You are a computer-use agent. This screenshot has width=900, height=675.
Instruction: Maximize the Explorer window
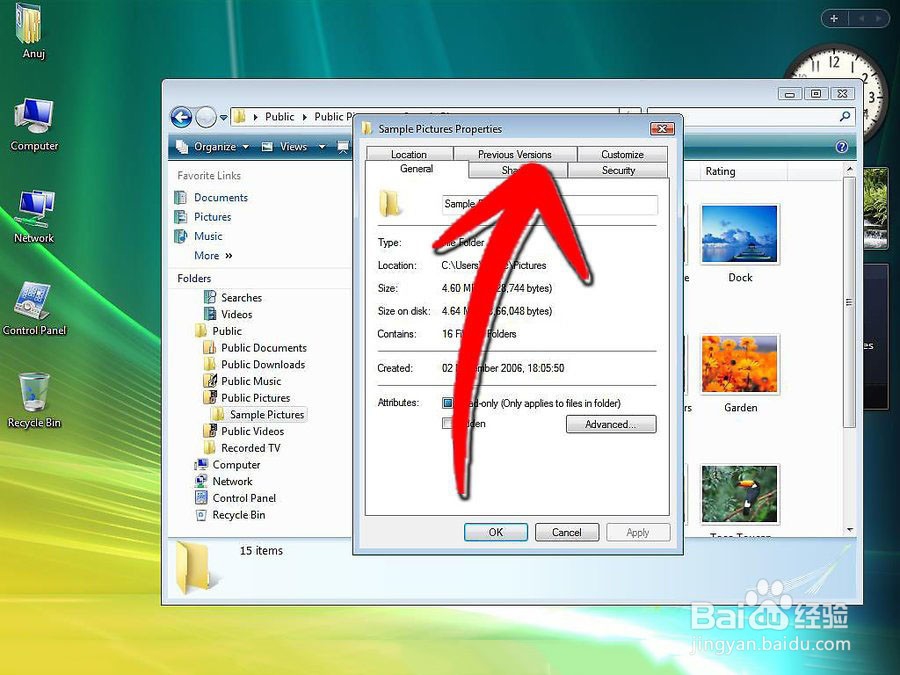pos(816,93)
